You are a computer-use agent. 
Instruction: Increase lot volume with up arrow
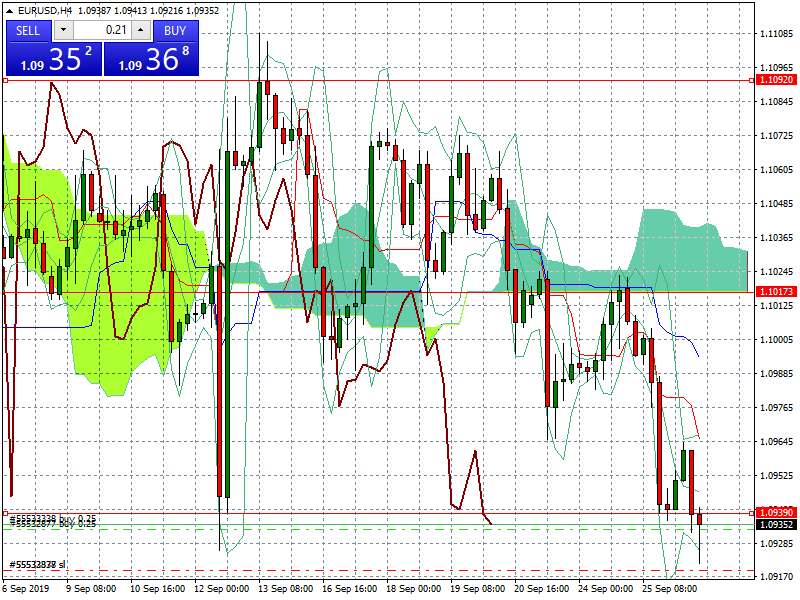[x=141, y=30]
